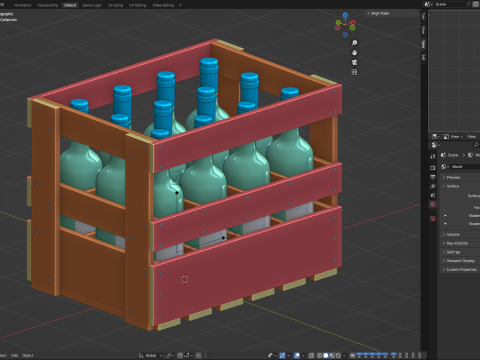Toggle the snap magnet button
This screenshot has height=360, width=480.
pos(180,355)
